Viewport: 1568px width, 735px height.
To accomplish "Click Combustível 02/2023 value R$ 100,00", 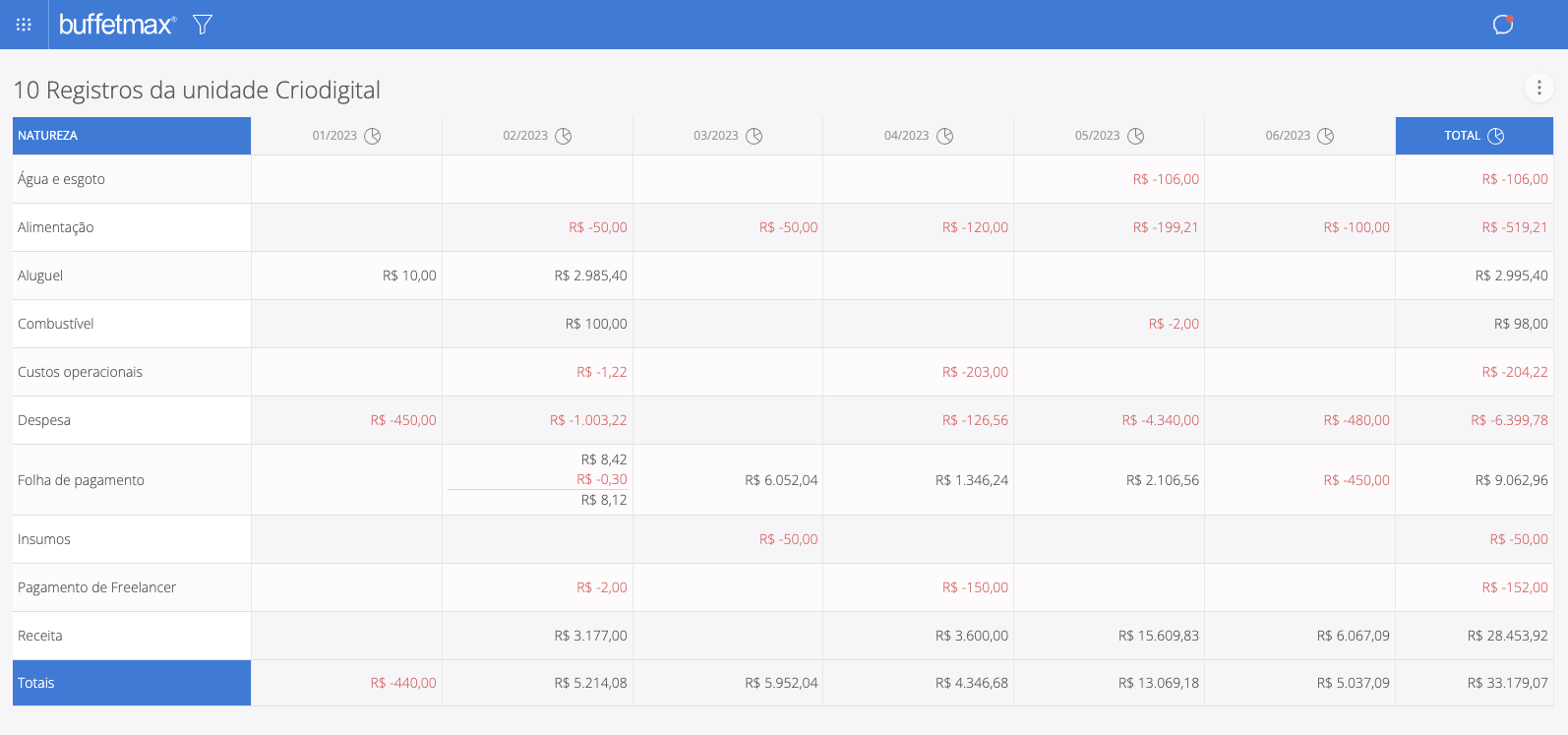I will pos(596,324).
